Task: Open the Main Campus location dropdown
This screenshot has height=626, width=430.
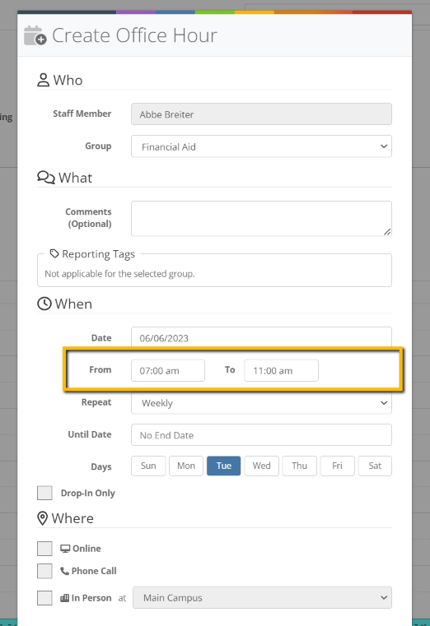Action: (x=262, y=598)
